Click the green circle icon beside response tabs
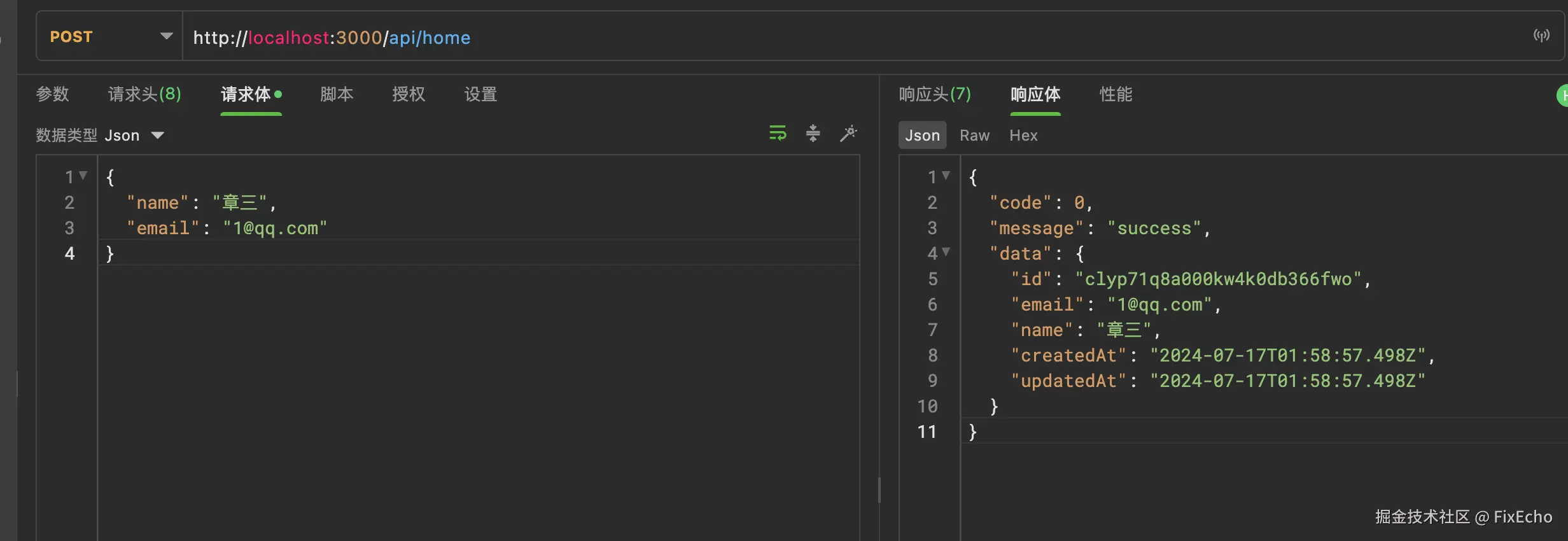The height and width of the screenshot is (541, 1568). click(x=1562, y=95)
